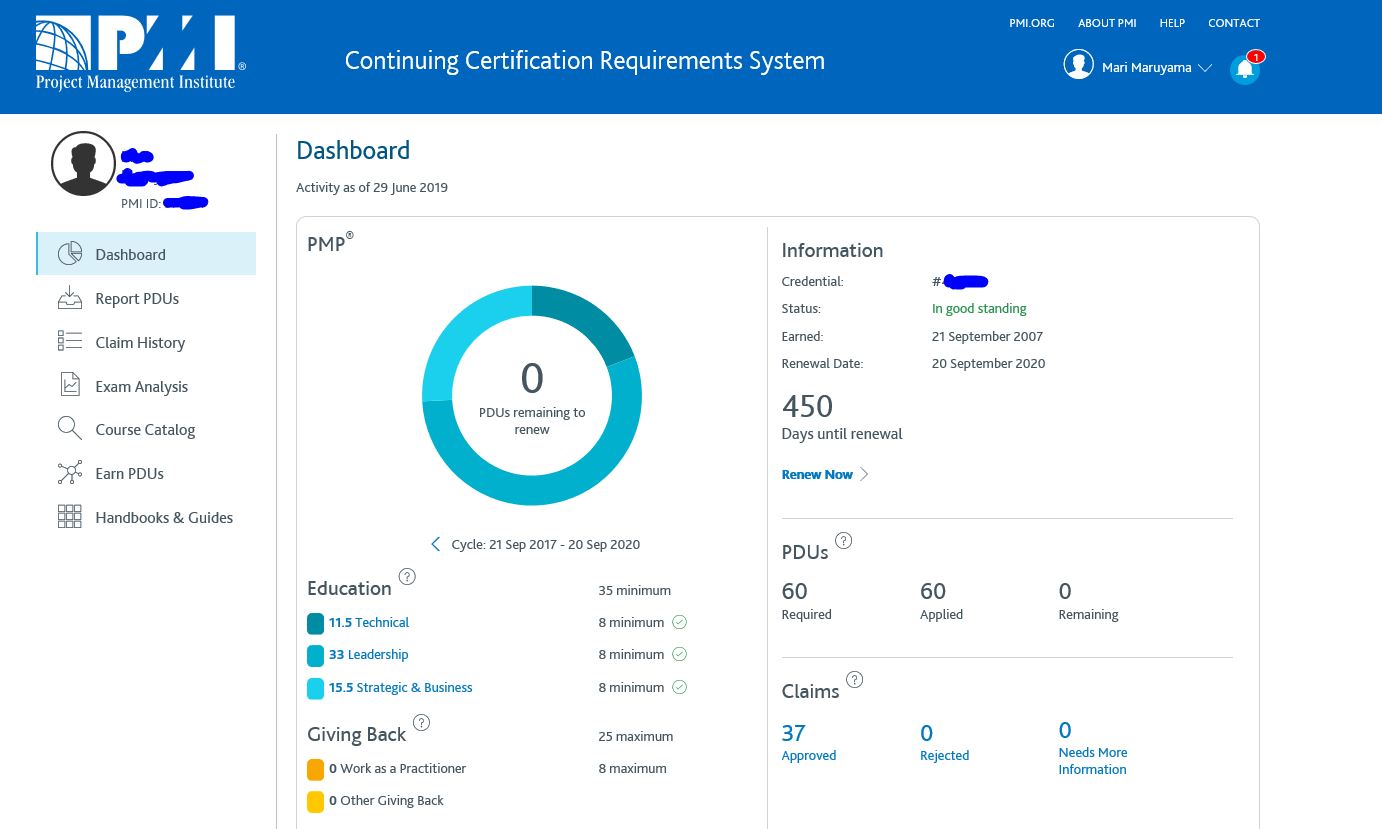Viewport: 1382px width, 829px height.
Task: Click the Earn PDUs network icon
Action: [70, 473]
